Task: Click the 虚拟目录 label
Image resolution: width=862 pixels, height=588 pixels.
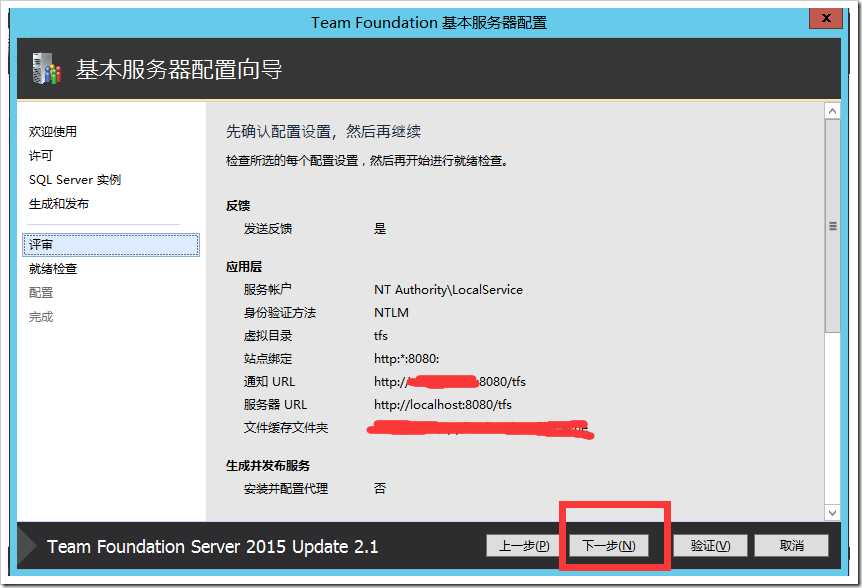Action: (x=268, y=335)
